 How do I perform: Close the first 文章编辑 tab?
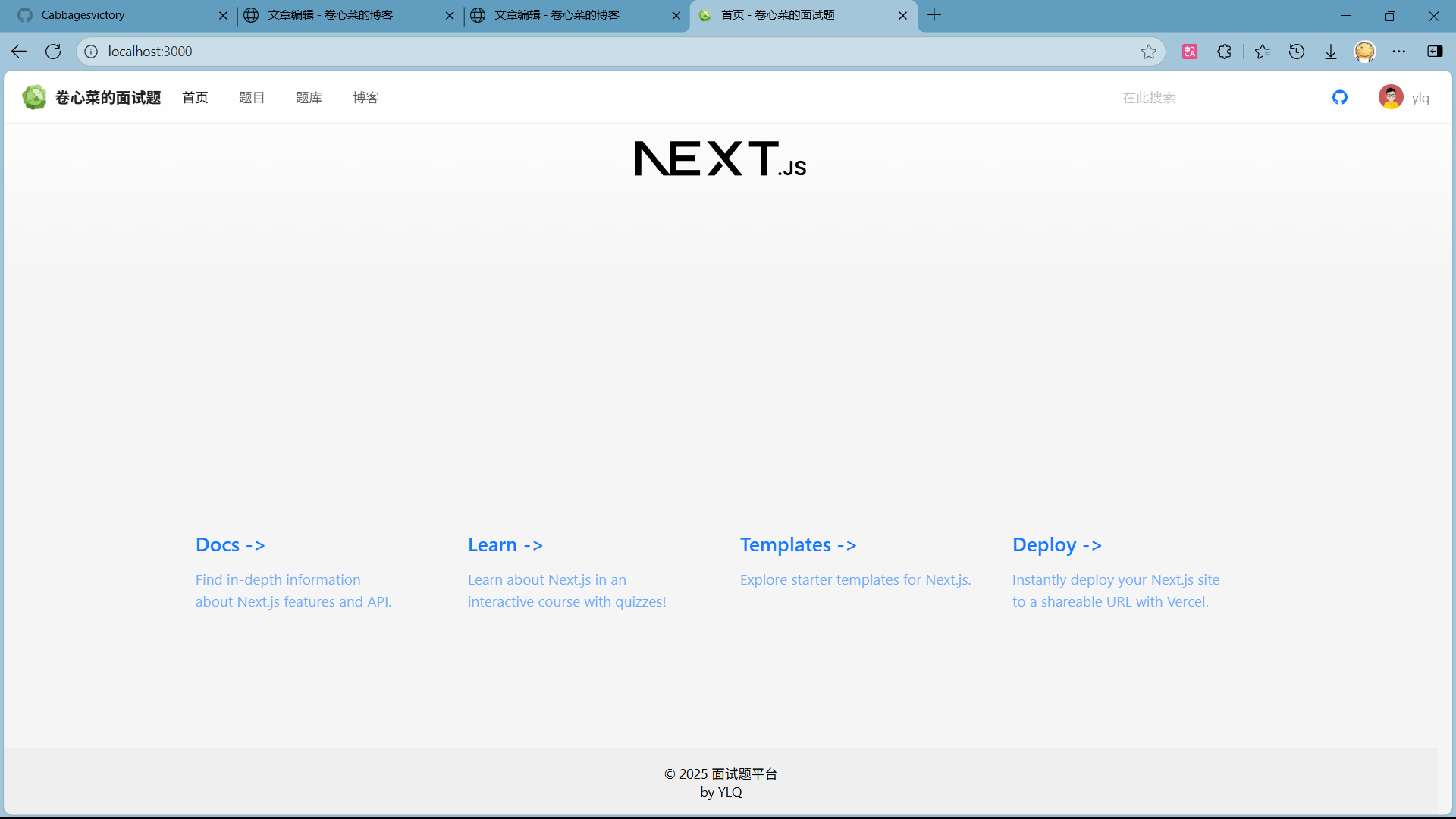click(450, 15)
